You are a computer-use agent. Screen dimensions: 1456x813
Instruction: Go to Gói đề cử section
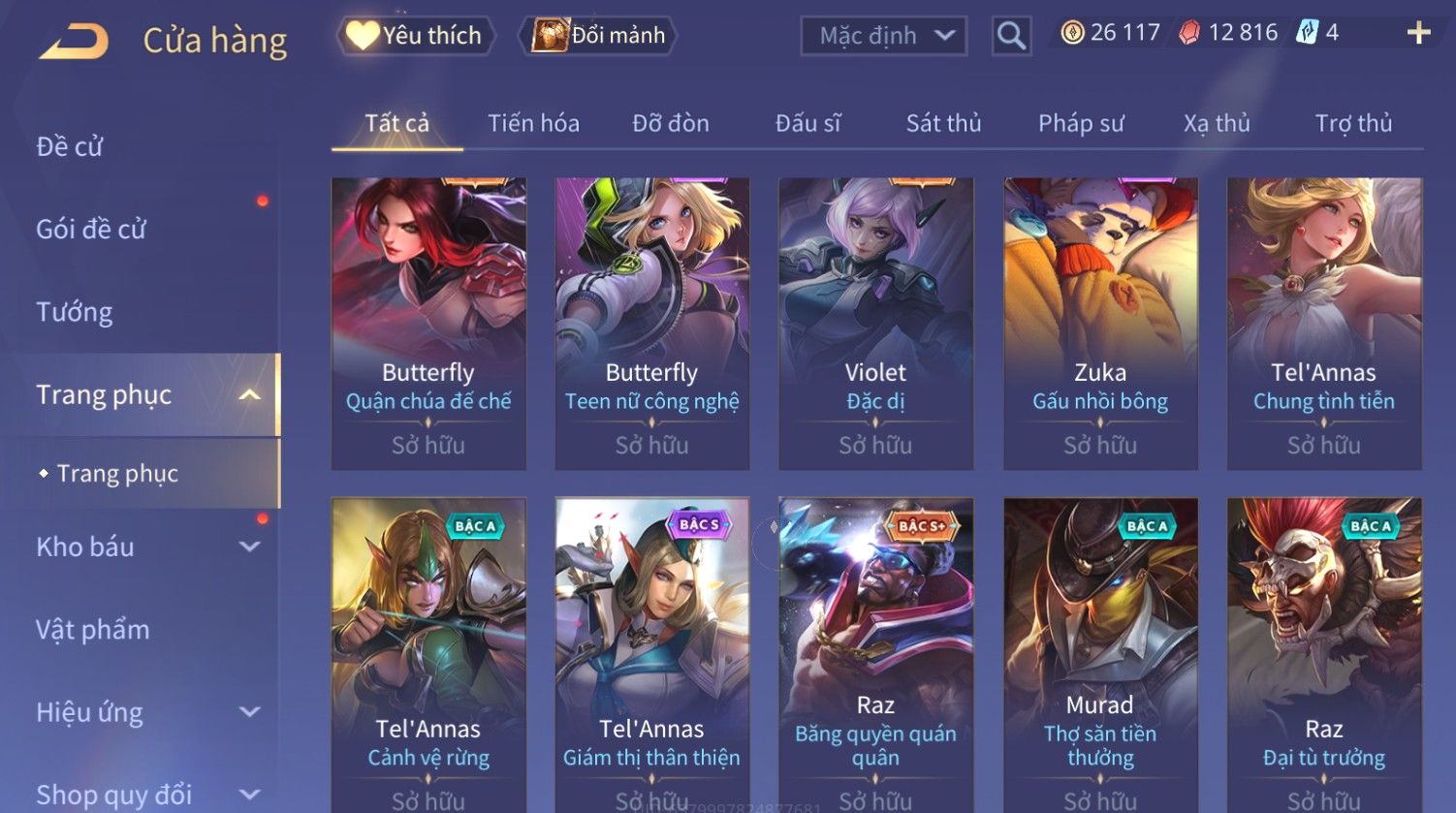point(91,229)
